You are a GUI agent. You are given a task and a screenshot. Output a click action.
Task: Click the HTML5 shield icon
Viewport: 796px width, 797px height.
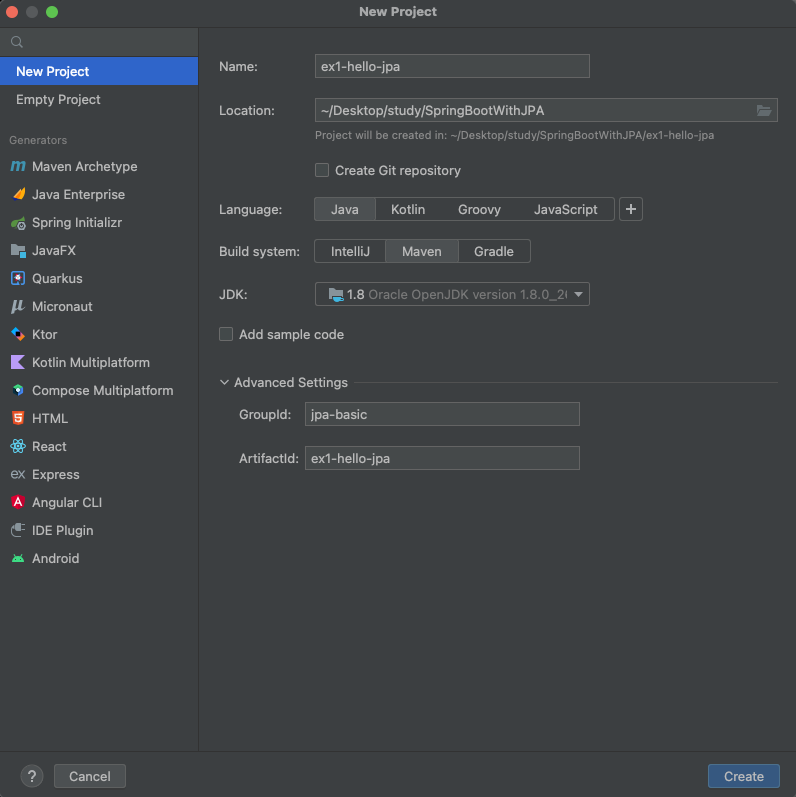point(18,418)
